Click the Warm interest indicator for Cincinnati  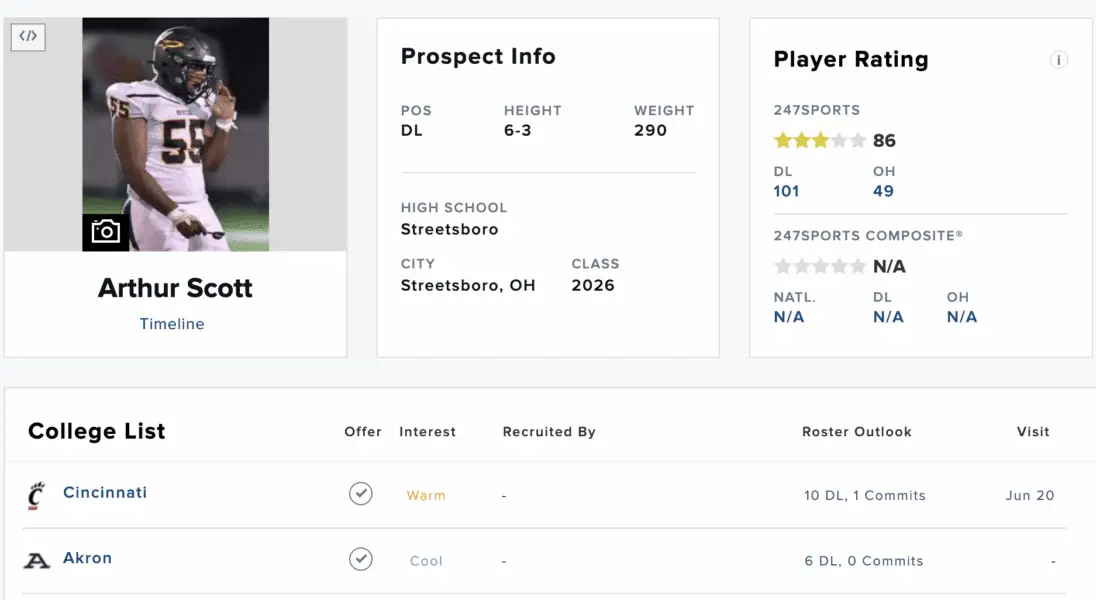(426, 495)
